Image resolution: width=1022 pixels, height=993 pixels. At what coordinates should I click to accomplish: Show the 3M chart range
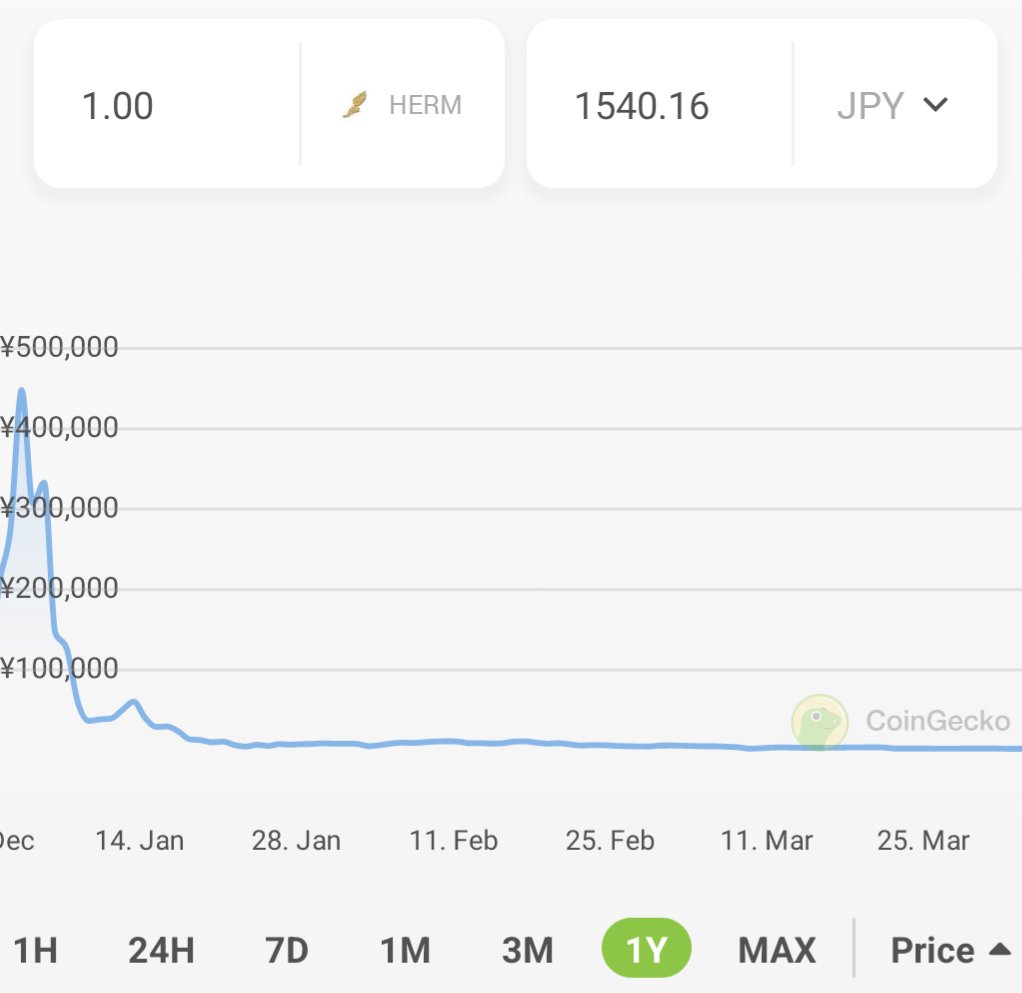pyautogui.click(x=527, y=949)
